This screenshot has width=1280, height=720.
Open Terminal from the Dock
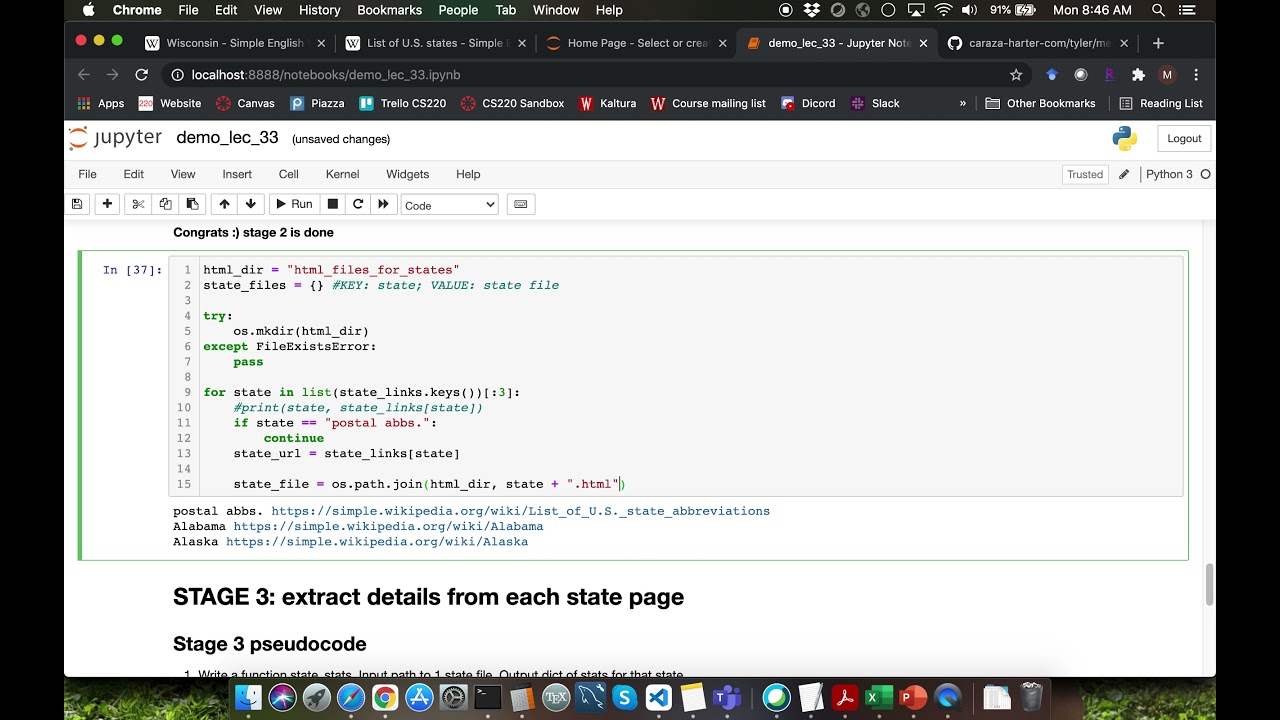click(487, 697)
